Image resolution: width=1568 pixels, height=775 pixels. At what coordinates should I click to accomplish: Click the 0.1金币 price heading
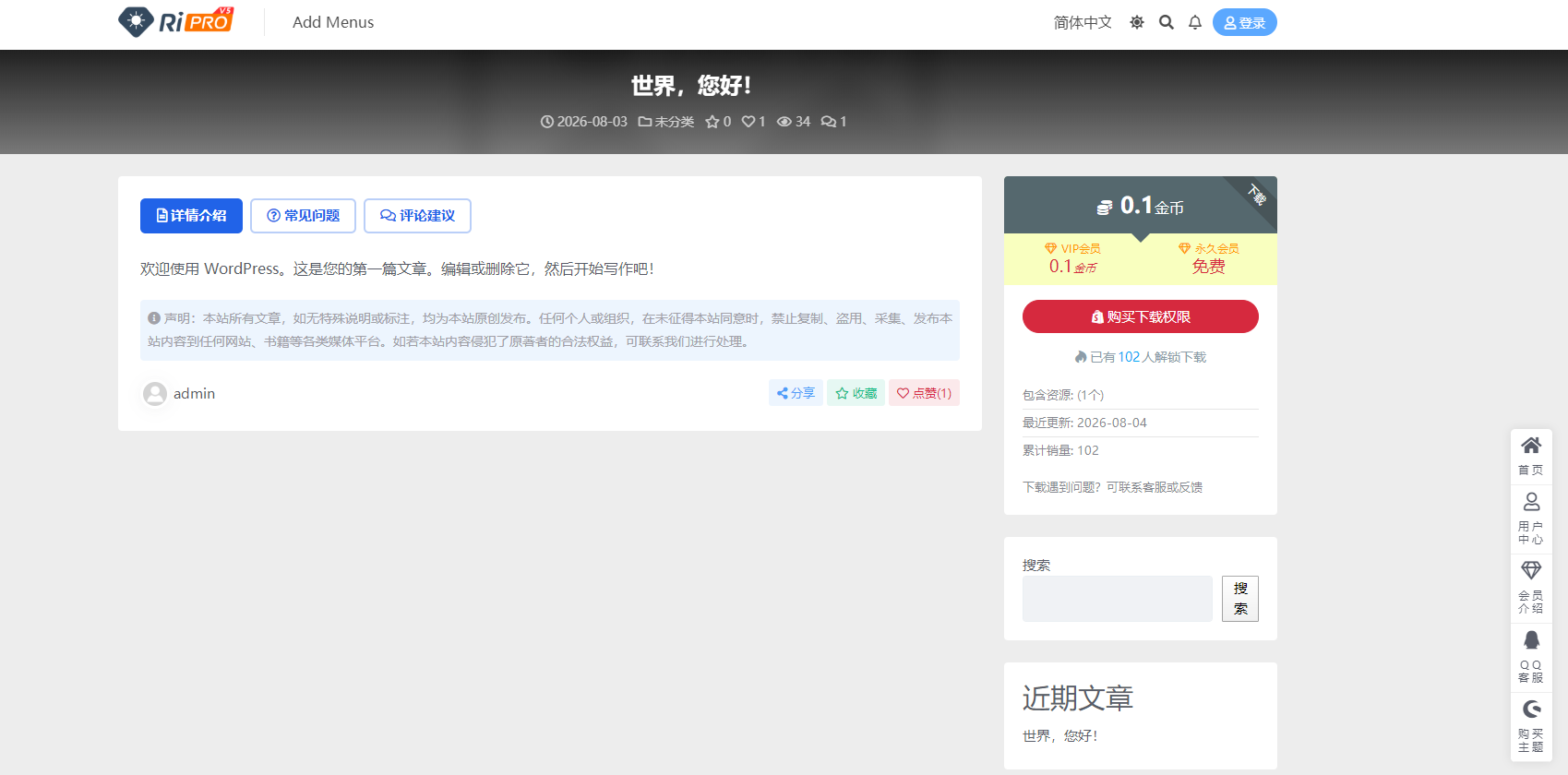pyautogui.click(x=1140, y=206)
